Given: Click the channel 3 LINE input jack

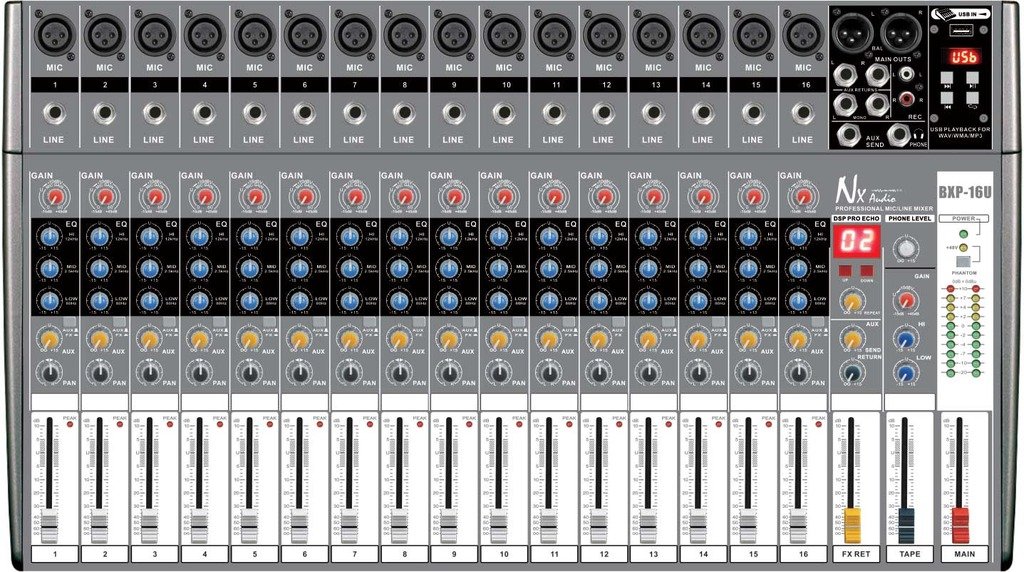Looking at the screenshot, I should point(154,113).
